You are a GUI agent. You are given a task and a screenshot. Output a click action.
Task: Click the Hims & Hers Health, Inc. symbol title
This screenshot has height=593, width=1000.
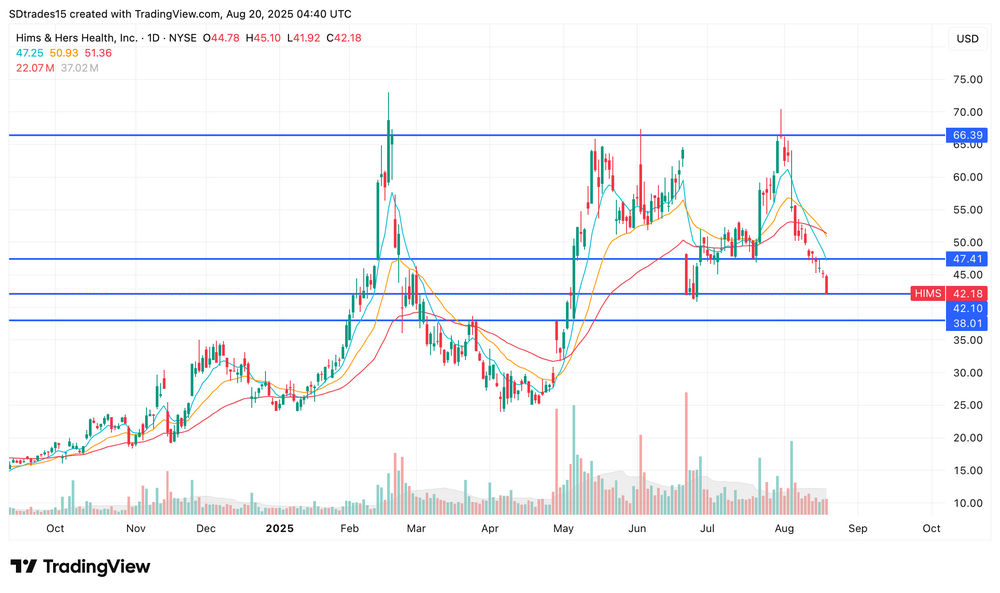77,38
